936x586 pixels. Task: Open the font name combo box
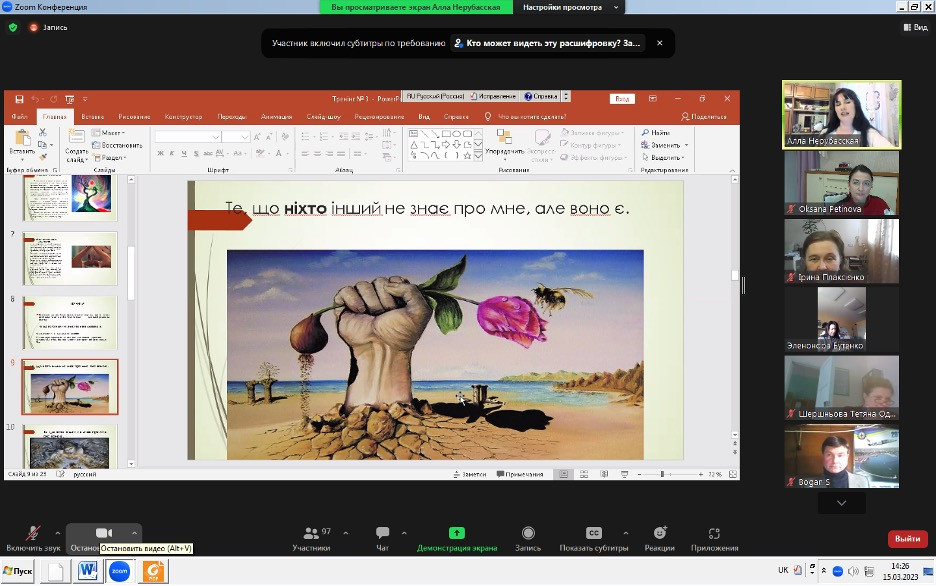187,137
